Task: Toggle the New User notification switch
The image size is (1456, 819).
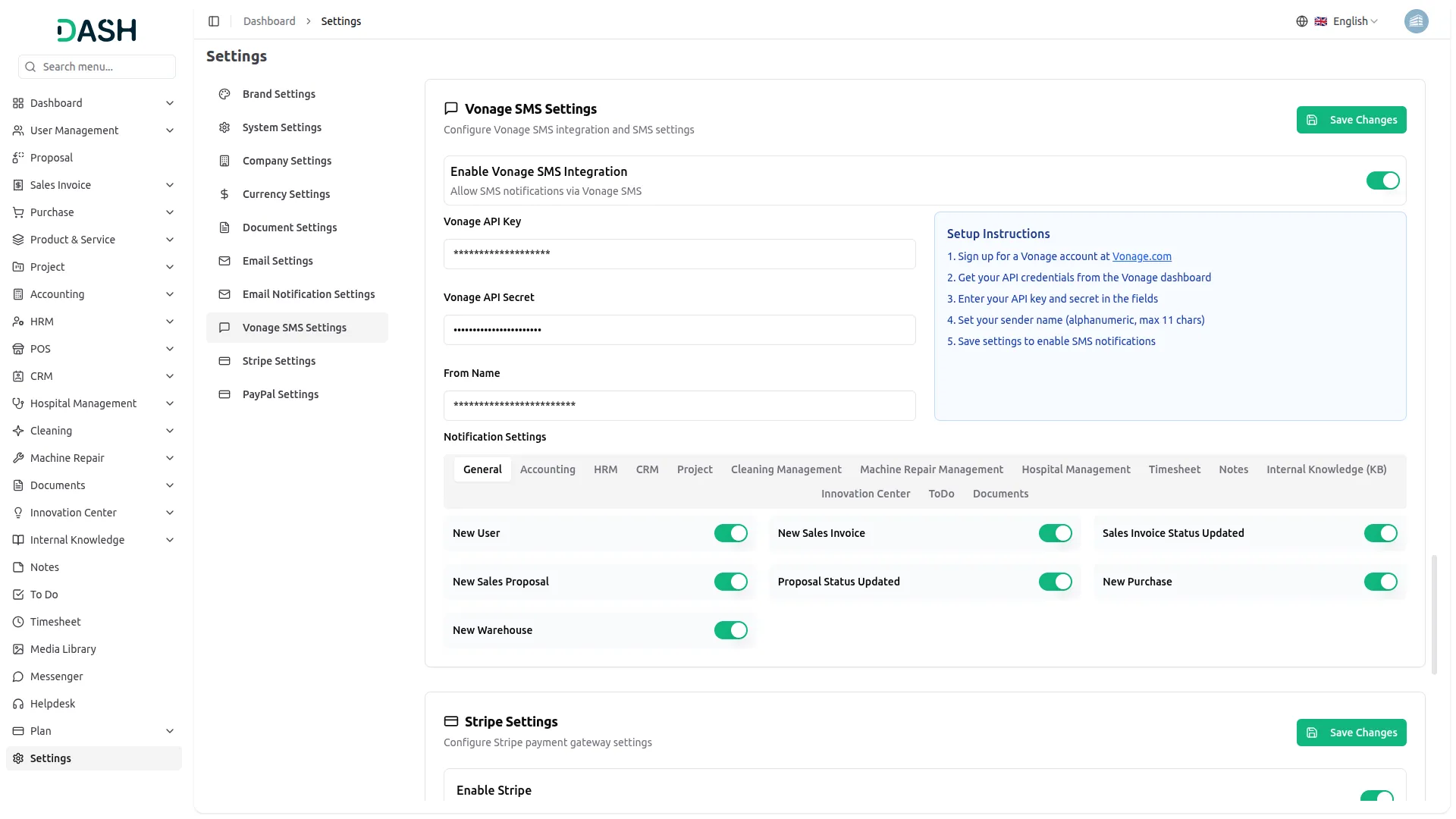Action: point(730,533)
